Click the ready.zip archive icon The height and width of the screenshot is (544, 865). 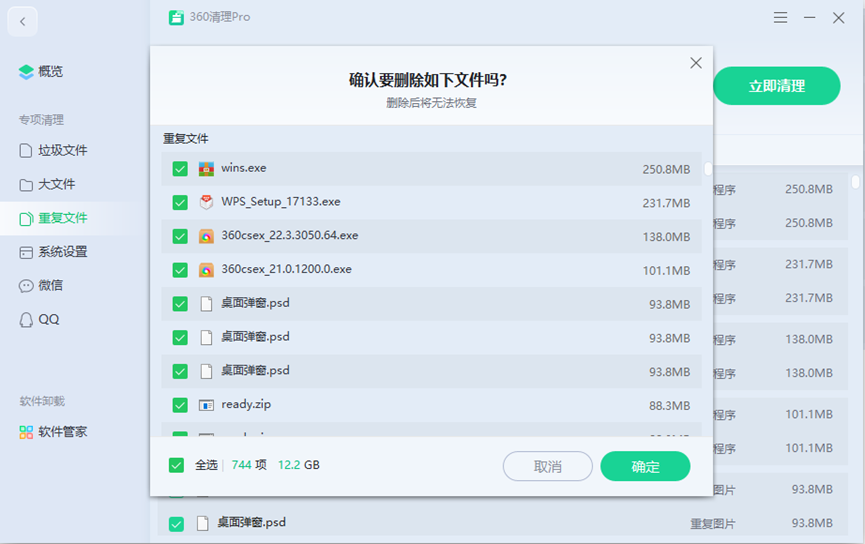pyautogui.click(x=206, y=406)
